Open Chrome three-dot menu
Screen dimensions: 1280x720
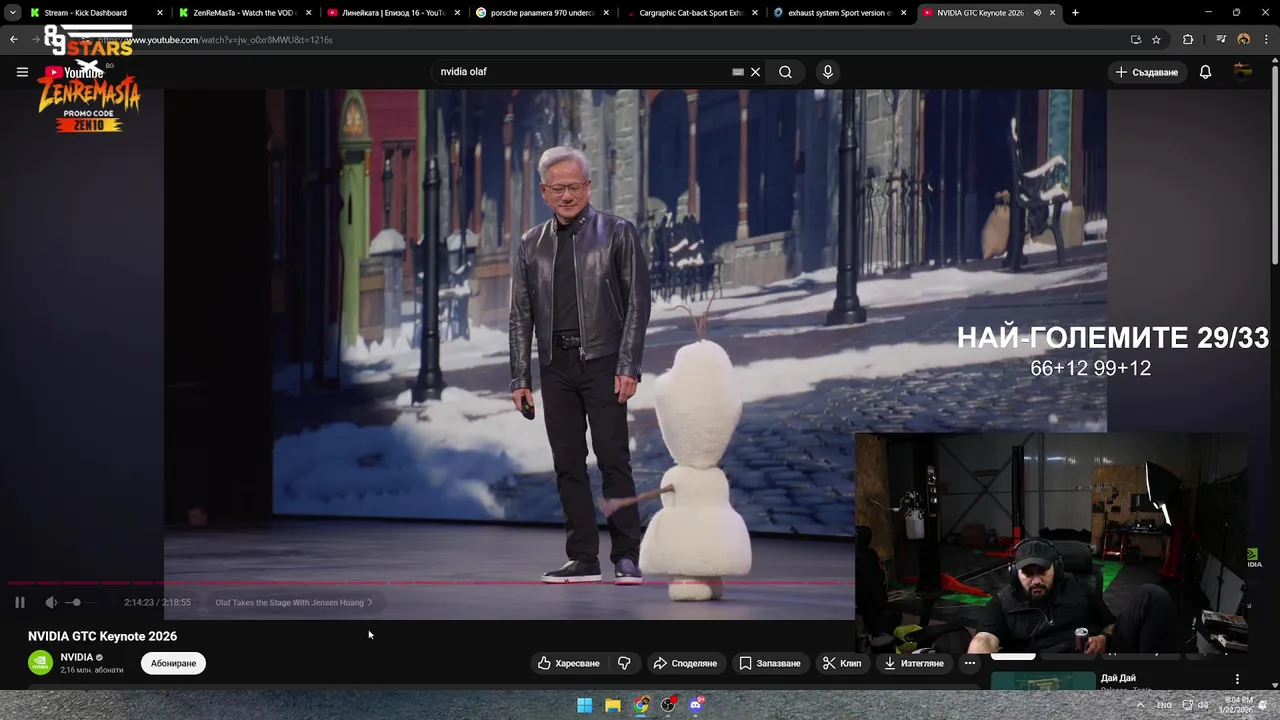[1265, 40]
